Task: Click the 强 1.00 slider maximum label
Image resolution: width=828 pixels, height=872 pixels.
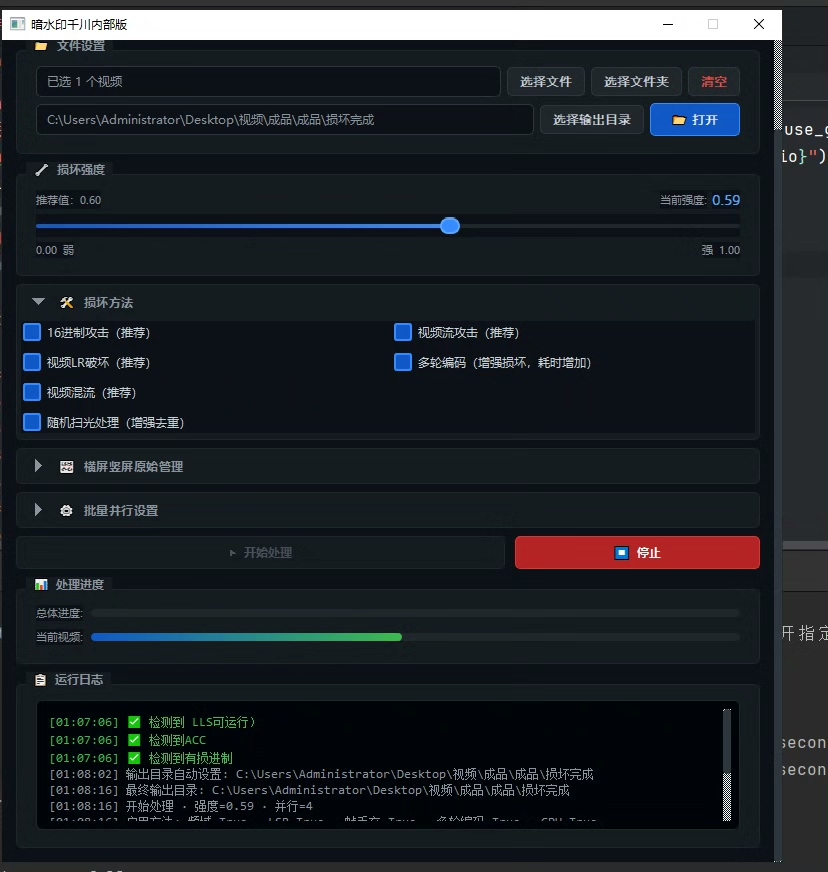Action: [721, 250]
